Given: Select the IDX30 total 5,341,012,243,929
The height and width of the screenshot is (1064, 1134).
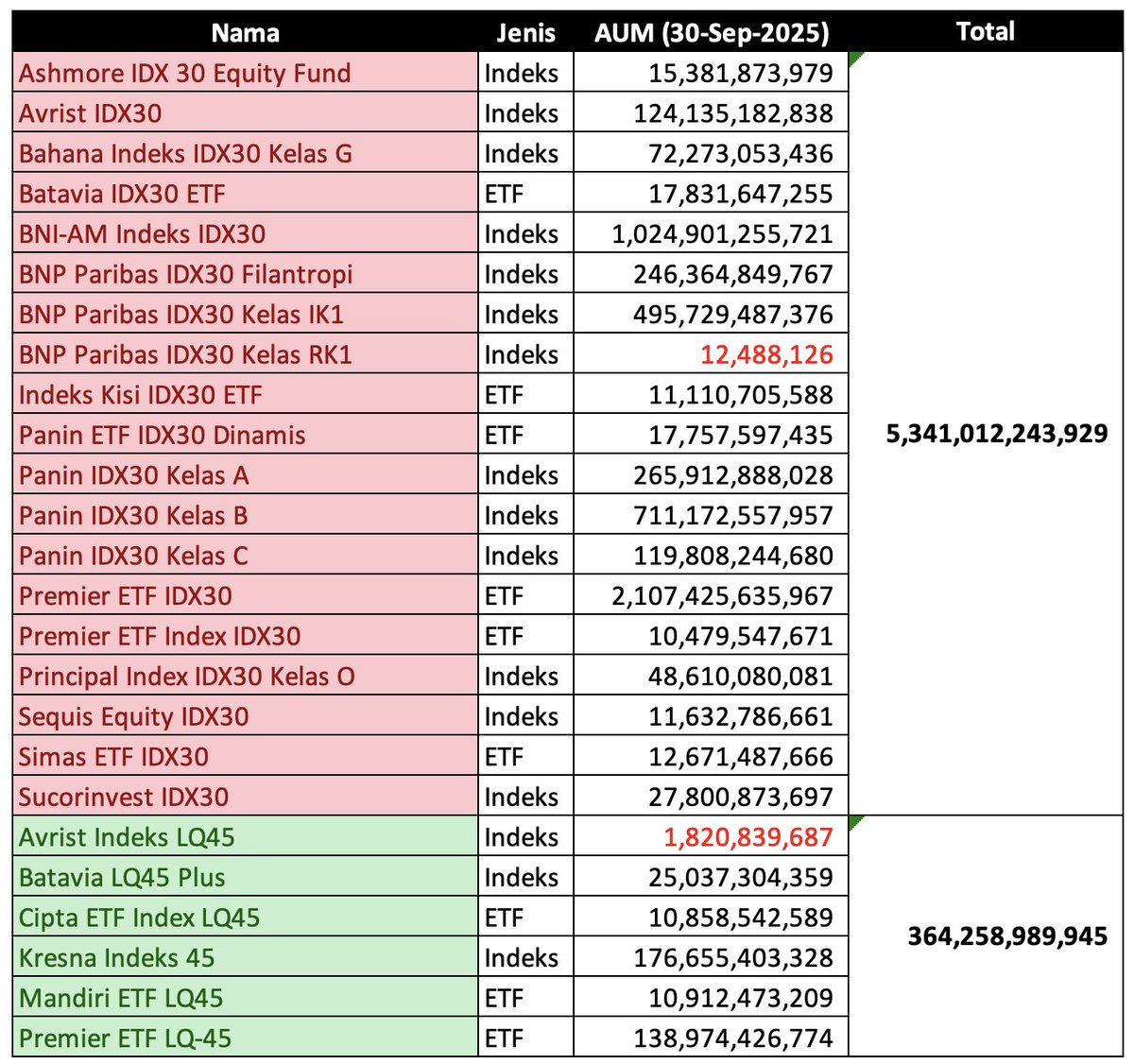Looking at the screenshot, I should [x=997, y=434].
